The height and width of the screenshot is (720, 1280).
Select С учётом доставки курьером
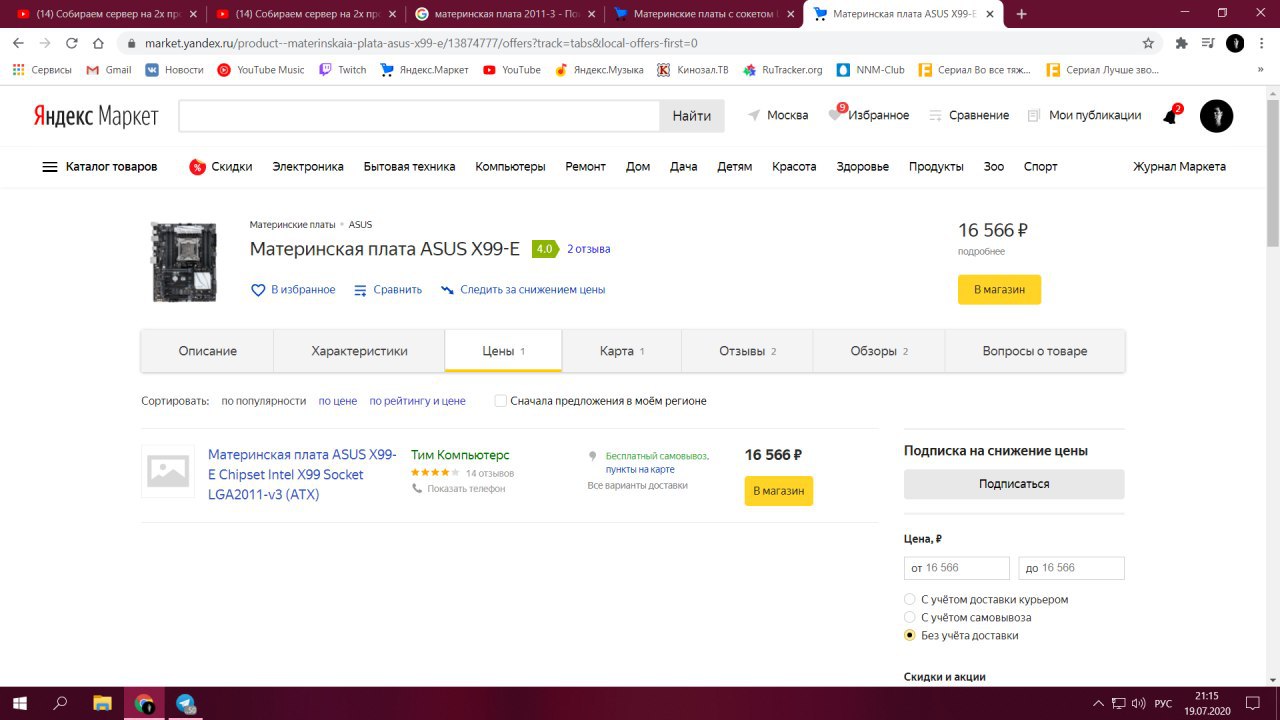point(910,599)
